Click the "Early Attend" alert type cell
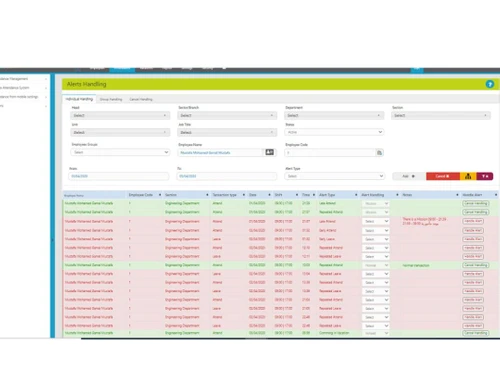Screen dimensions: 500x375 (x=327, y=230)
